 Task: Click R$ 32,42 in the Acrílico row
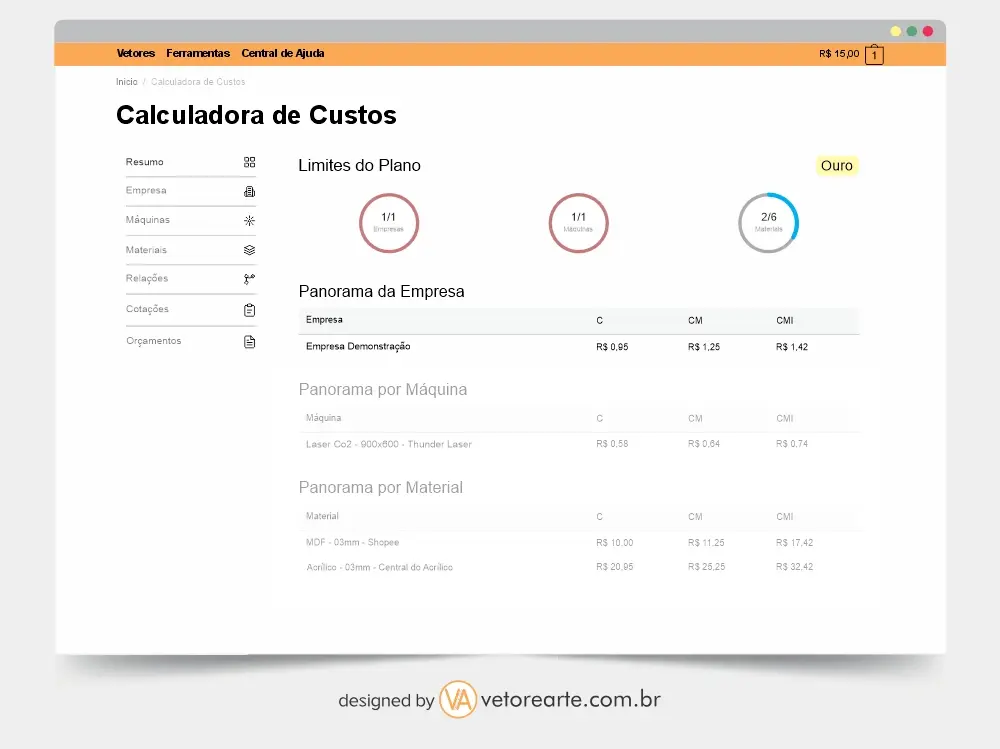(x=795, y=567)
